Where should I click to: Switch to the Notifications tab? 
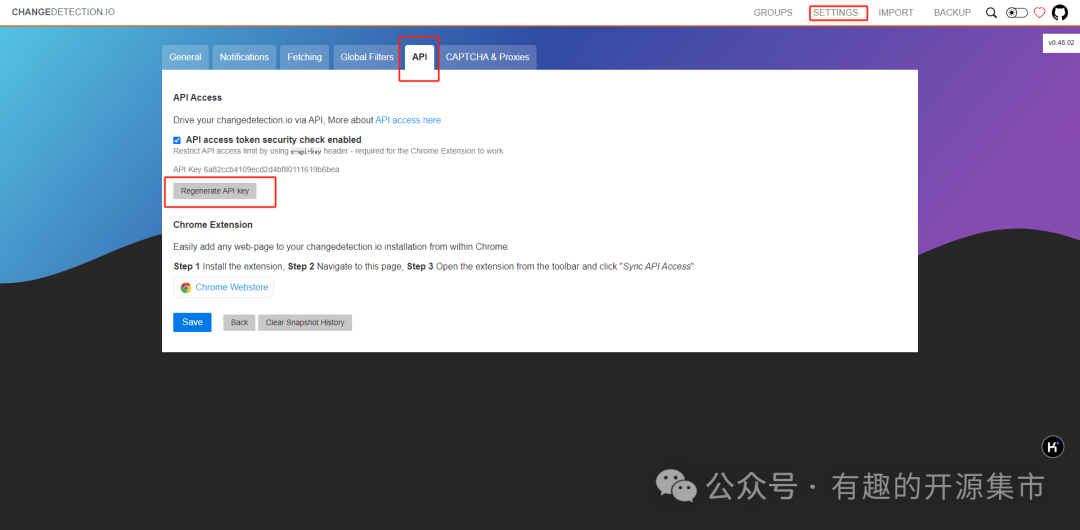click(x=244, y=57)
